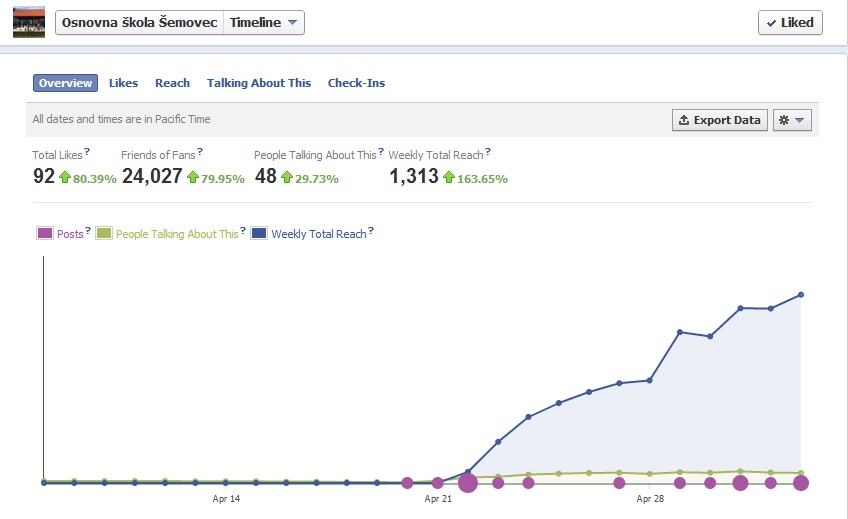The image size is (848, 519).
Task: Click the help icon next to Posts legend
Action: (88, 231)
